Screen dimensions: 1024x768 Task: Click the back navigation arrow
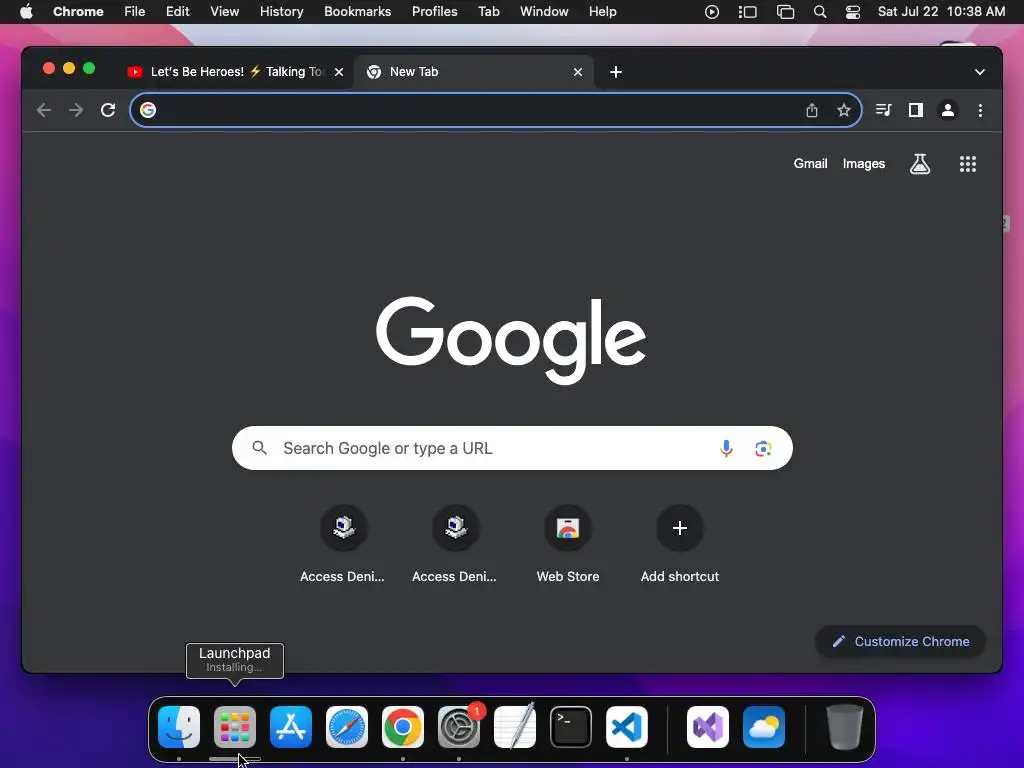[x=44, y=110]
